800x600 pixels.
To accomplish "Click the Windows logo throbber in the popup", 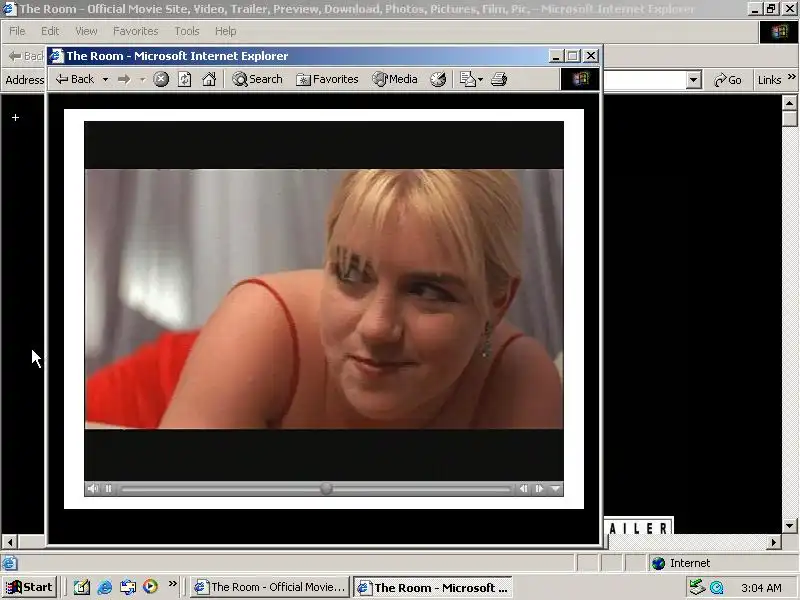I will 580,79.
